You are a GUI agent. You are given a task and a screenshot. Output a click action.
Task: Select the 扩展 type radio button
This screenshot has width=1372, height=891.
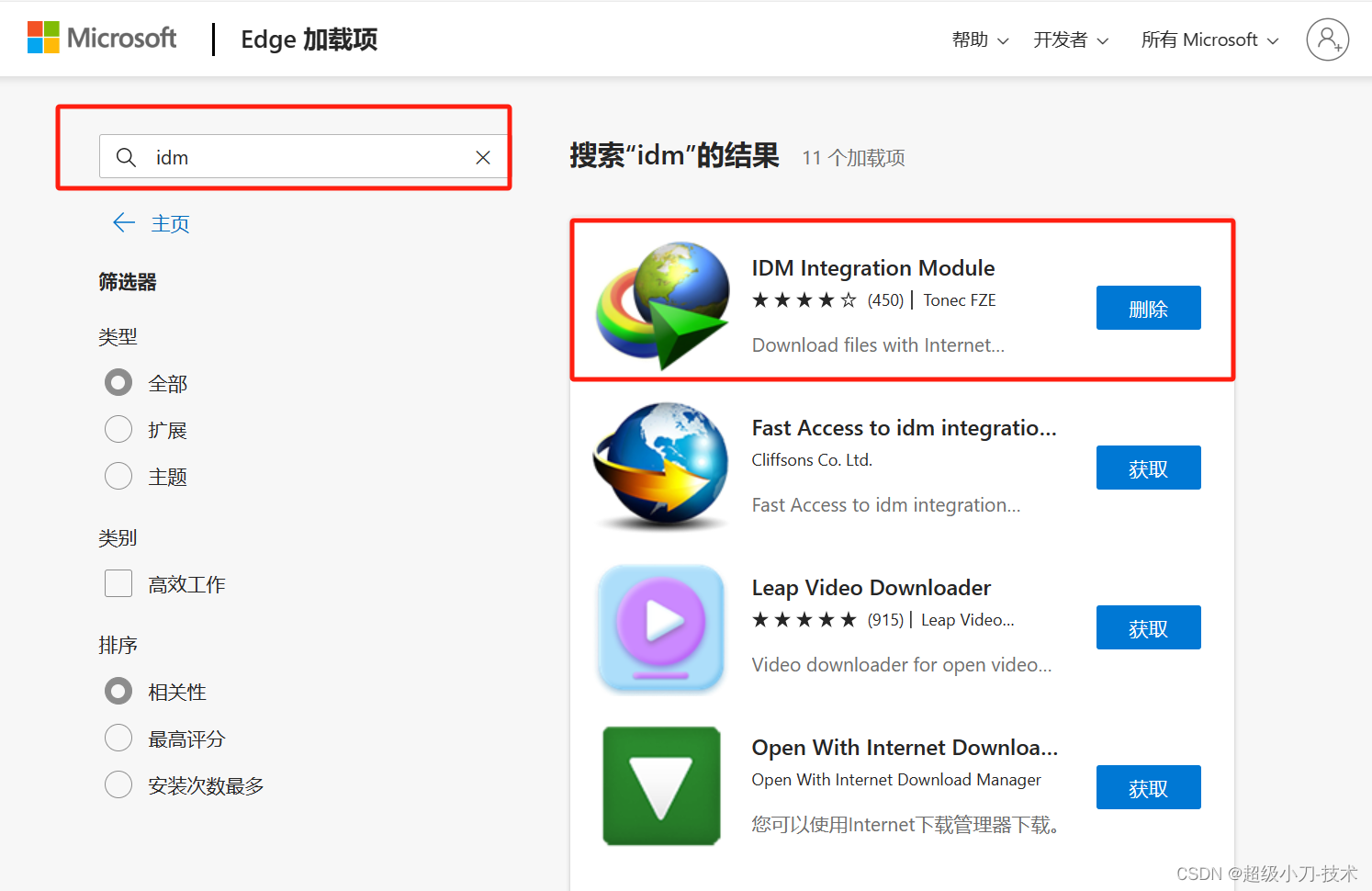(118, 429)
